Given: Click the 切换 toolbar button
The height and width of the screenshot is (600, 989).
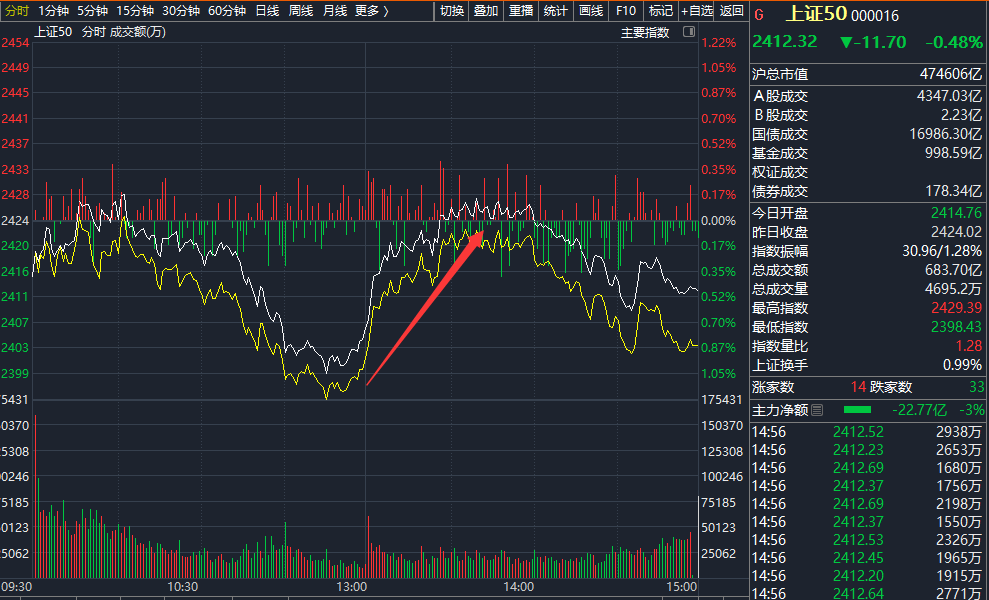Looking at the screenshot, I should click(452, 11).
